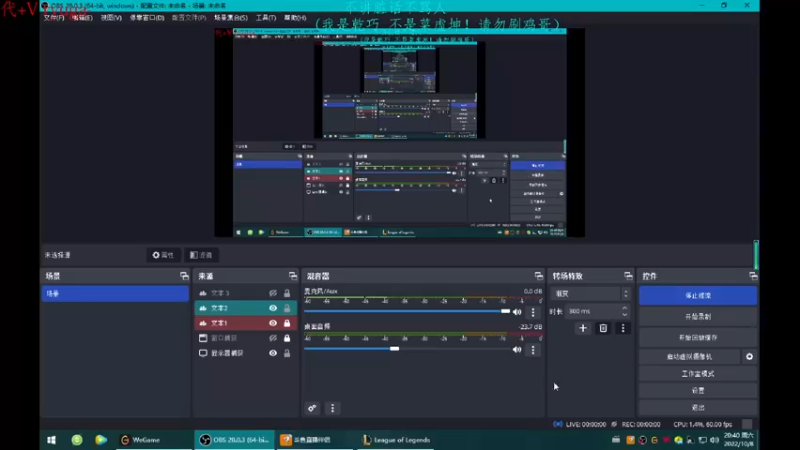
Task: Pop out the 场景 scenes dock
Action: tap(184, 276)
